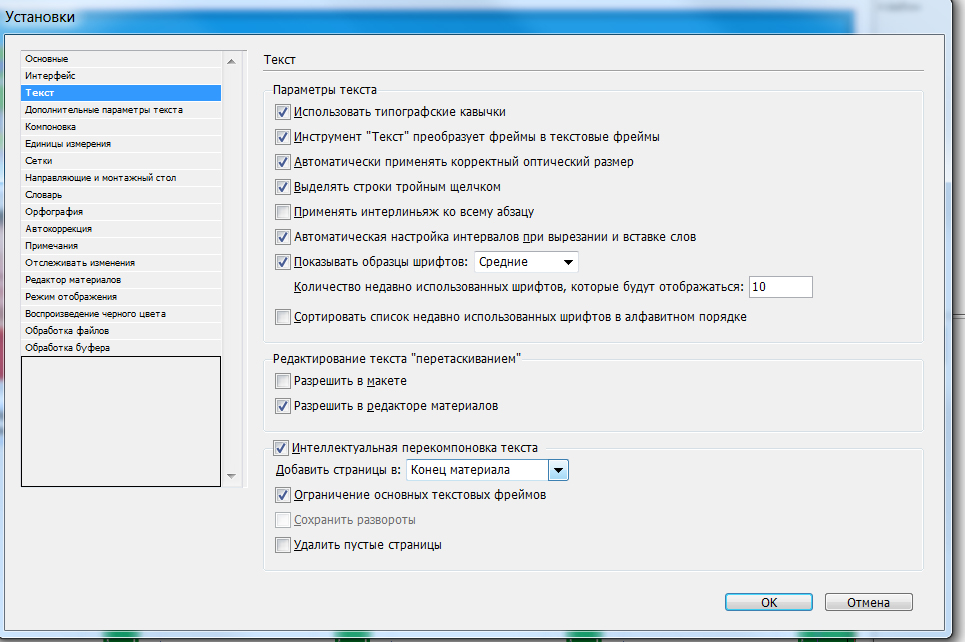Open Орфография settings
This screenshot has height=642, width=965.
click(121, 212)
